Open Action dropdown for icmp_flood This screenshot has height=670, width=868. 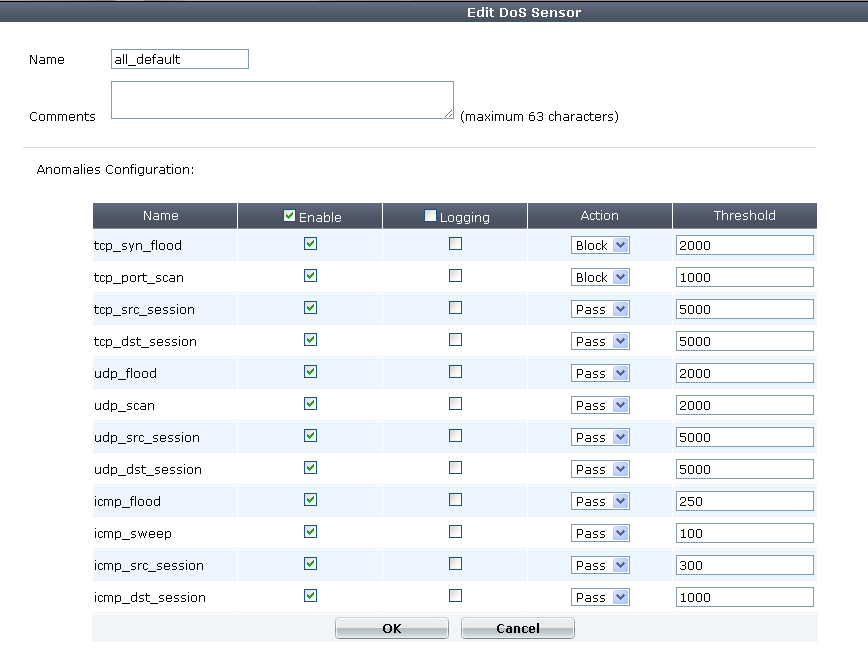click(600, 501)
